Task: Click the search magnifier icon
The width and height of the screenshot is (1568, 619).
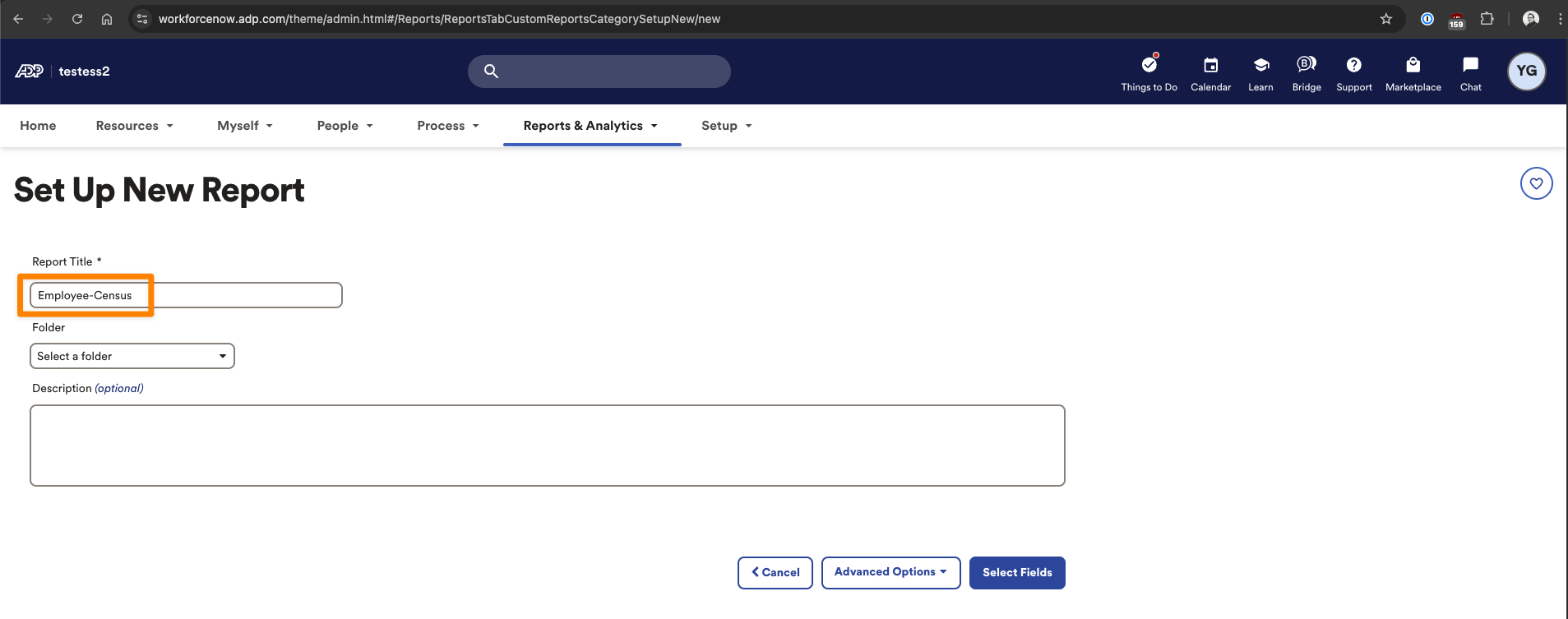Action: pyautogui.click(x=491, y=72)
